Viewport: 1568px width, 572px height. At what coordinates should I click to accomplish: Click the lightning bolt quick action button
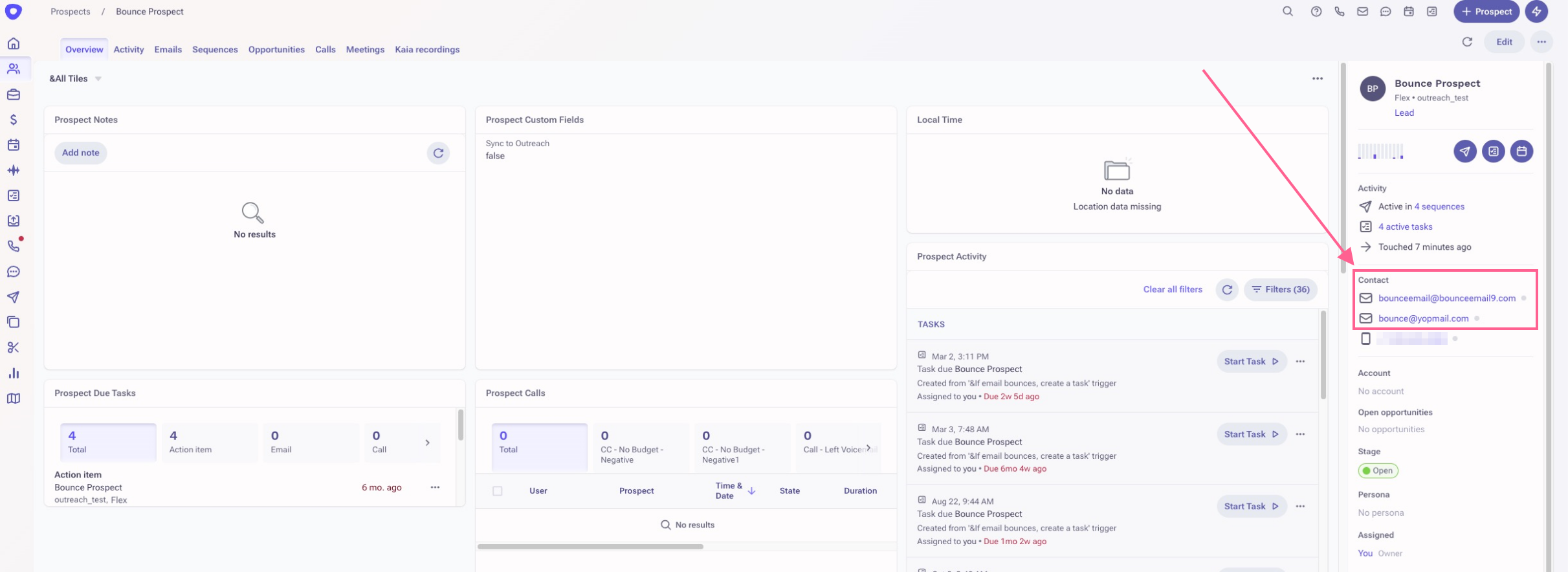(1536, 12)
